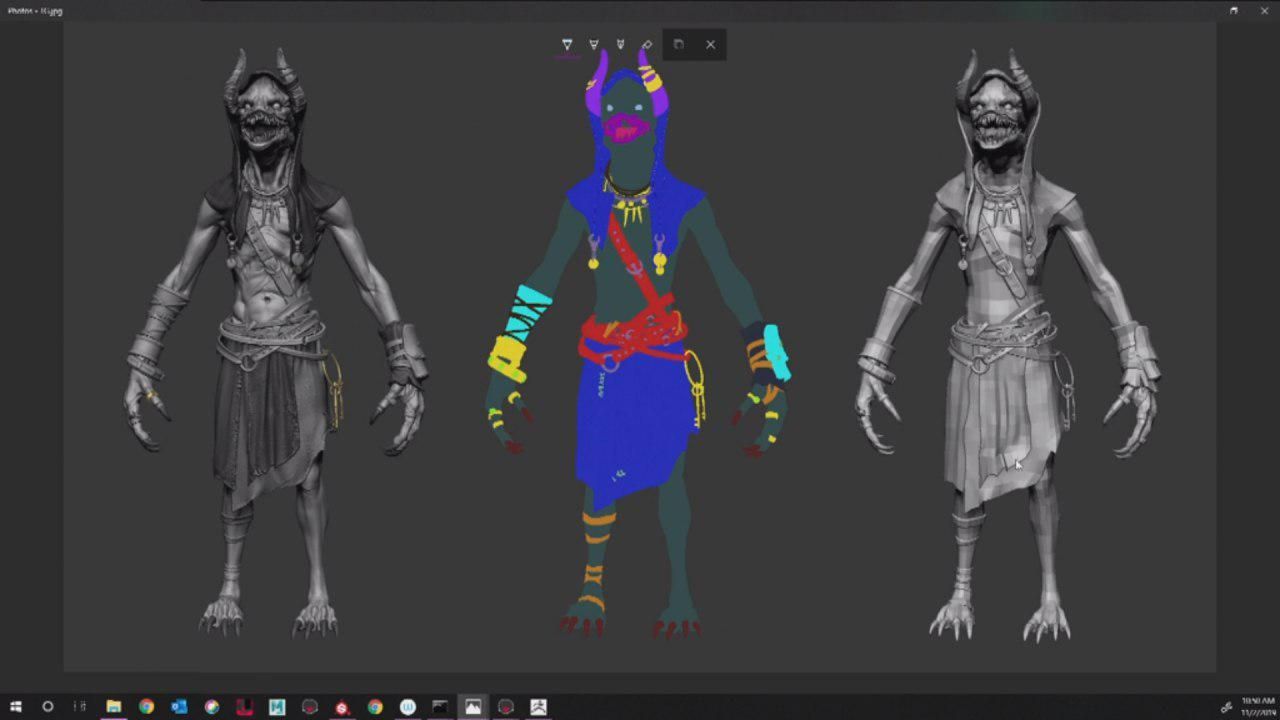Select the pencil drawing tool
1280x720 pixels.
(594, 45)
